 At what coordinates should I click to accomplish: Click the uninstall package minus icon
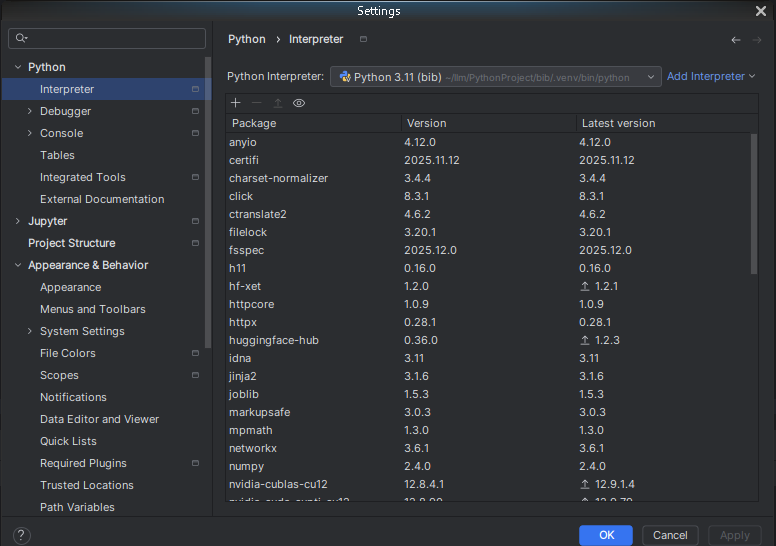pyautogui.click(x=257, y=103)
